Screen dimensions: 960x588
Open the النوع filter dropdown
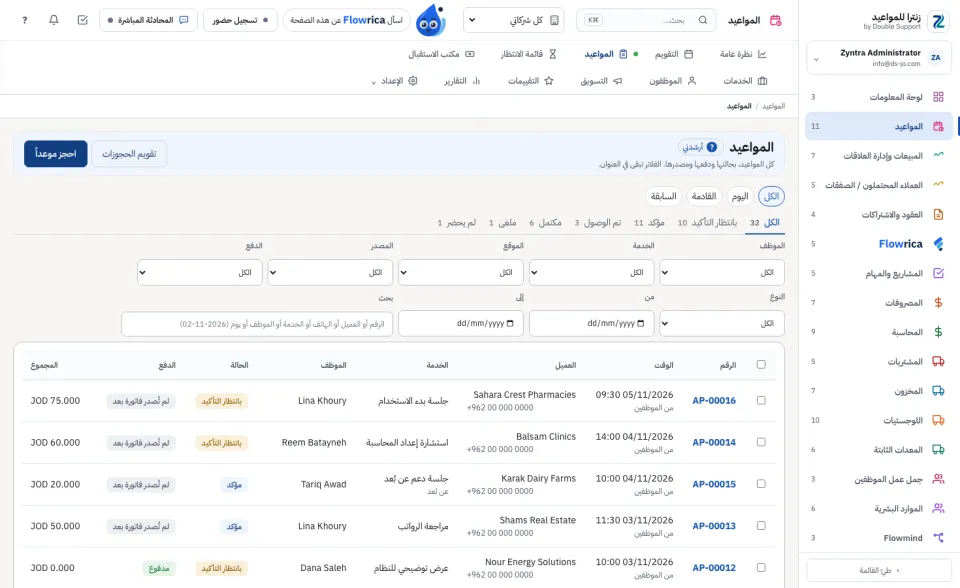722,323
